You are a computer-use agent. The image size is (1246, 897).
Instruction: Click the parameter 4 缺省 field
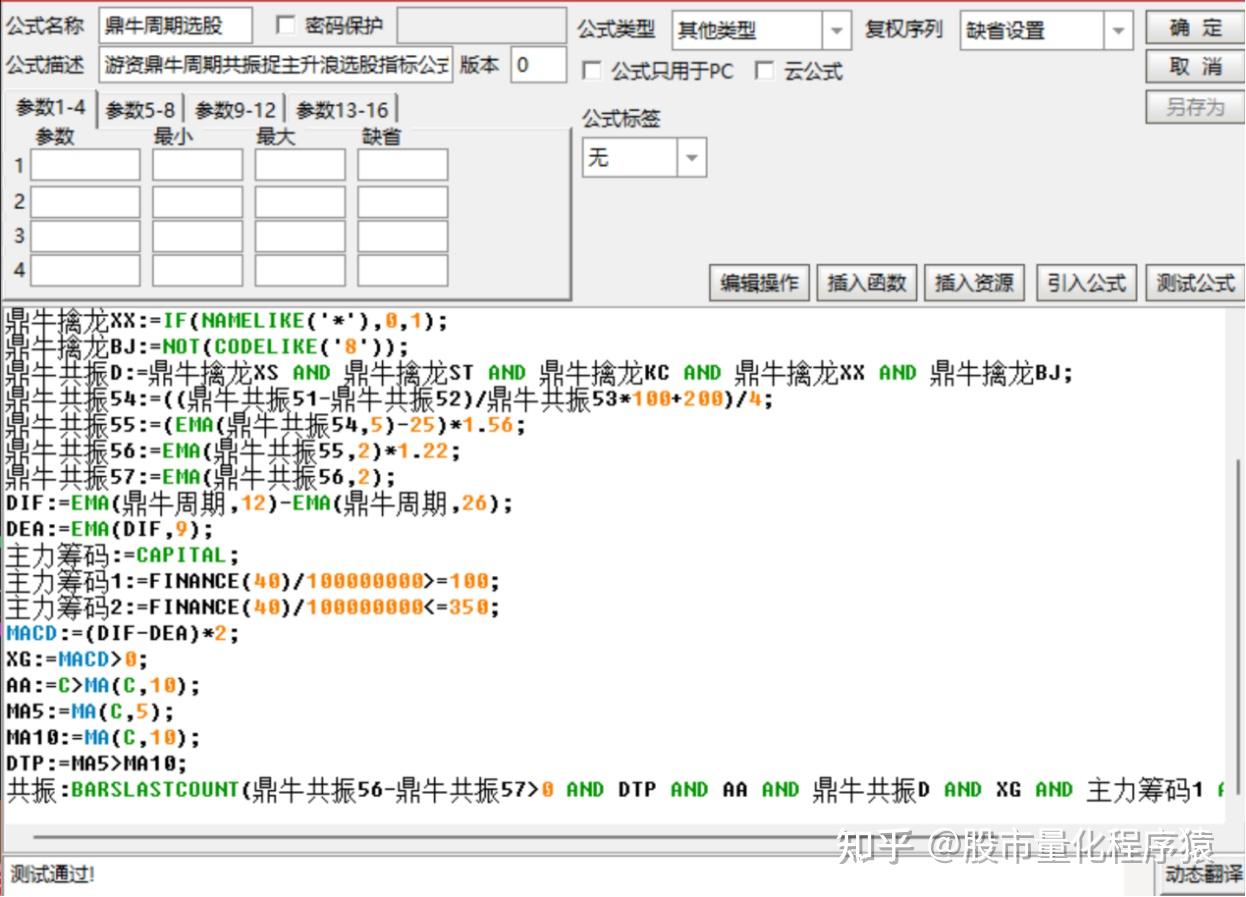tap(402, 270)
